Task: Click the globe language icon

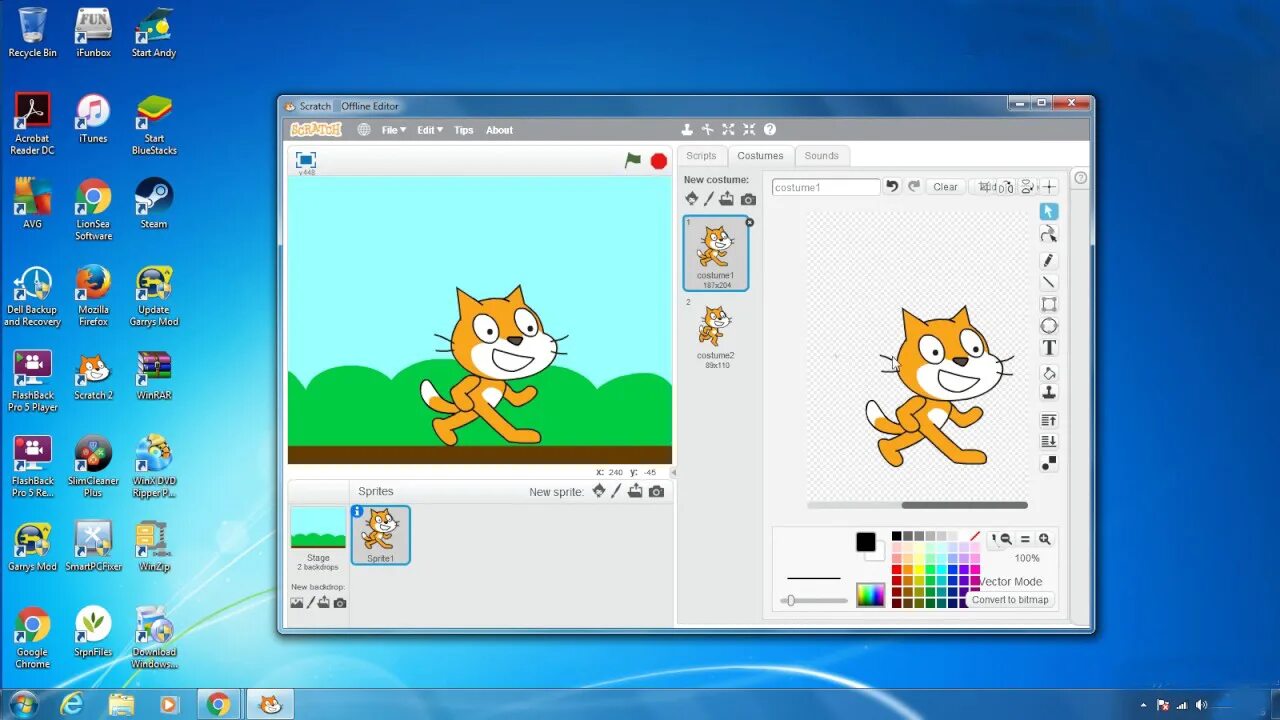Action: (364, 130)
